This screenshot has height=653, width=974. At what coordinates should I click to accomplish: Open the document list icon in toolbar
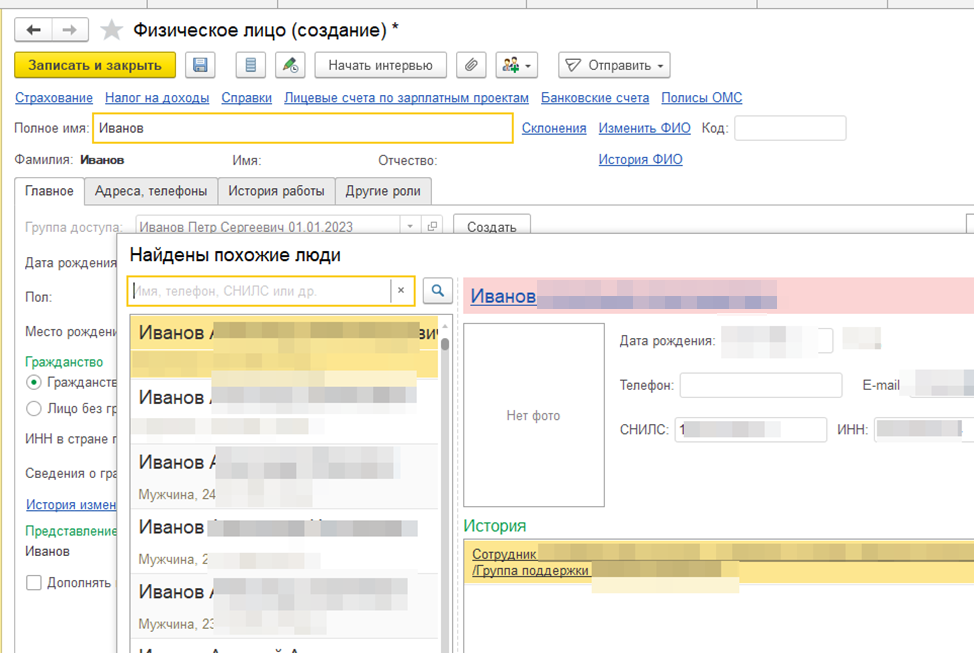pyautogui.click(x=251, y=65)
